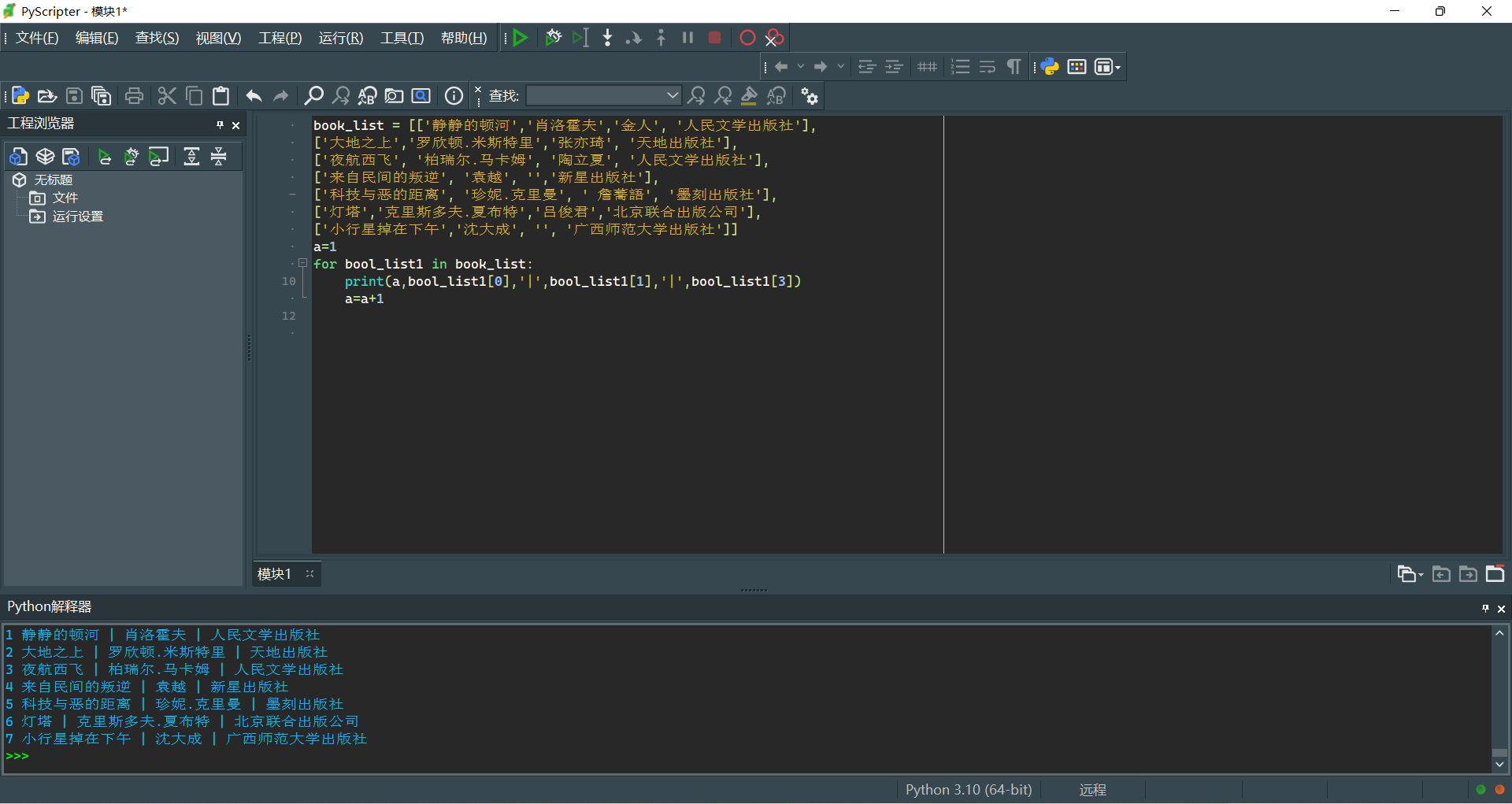Image resolution: width=1512 pixels, height=804 pixels.
Task: Redo the last undone edit
Action: [x=280, y=96]
